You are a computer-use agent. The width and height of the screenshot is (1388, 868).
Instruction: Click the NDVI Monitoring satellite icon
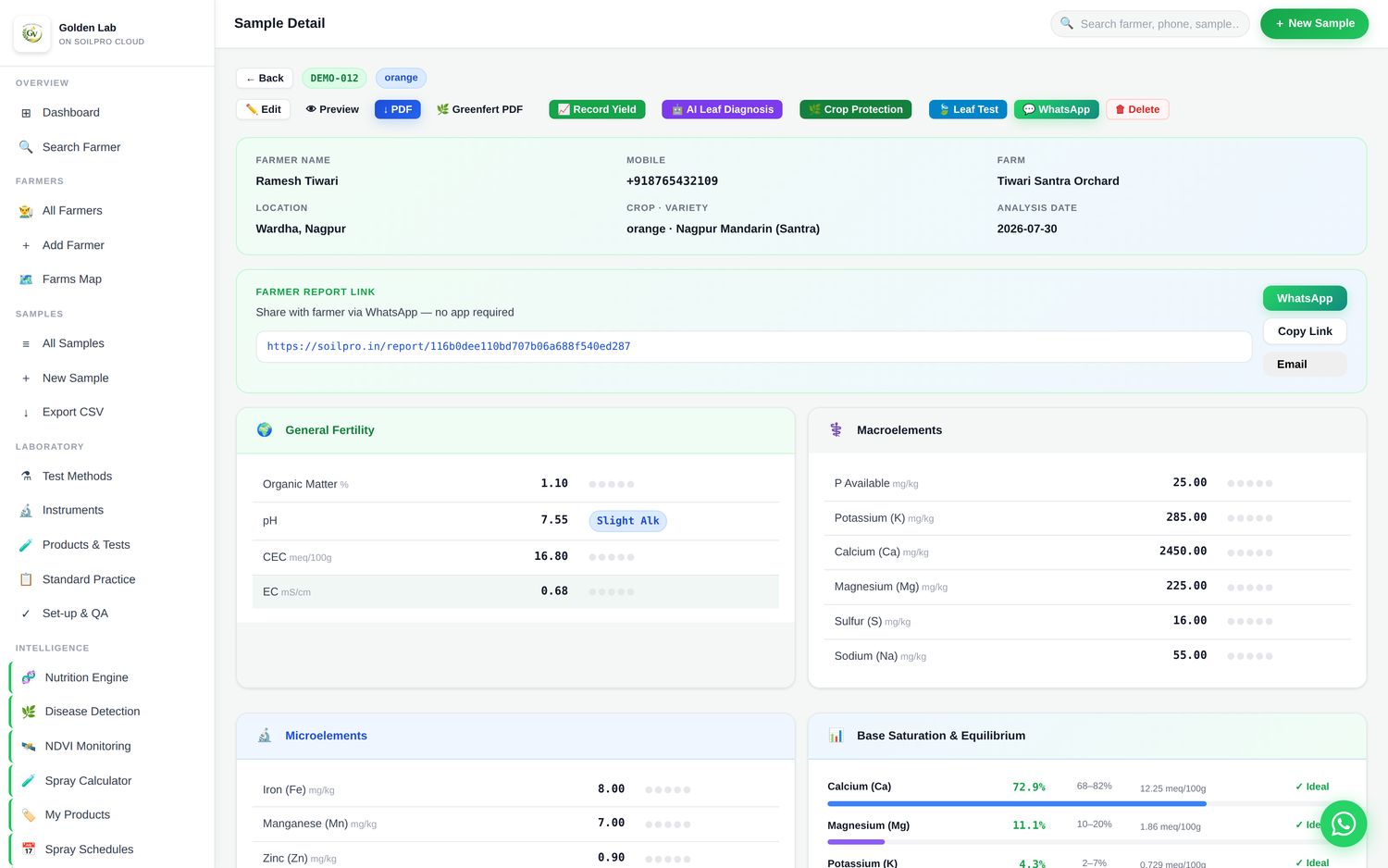pyautogui.click(x=29, y=746)
